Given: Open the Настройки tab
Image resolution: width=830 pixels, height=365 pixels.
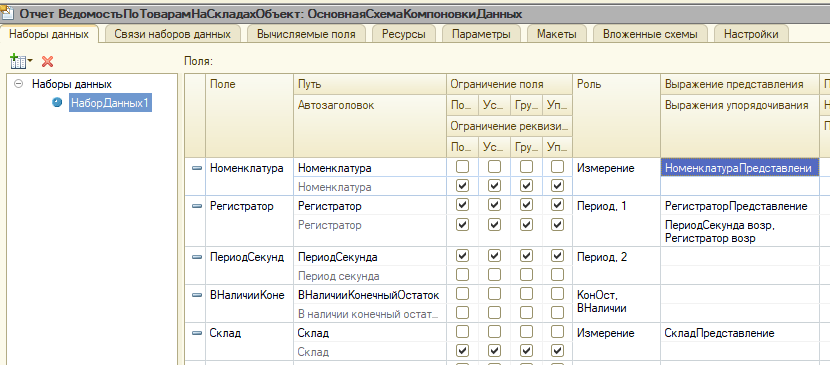Looking at the screenshot, I should [751, 34].
